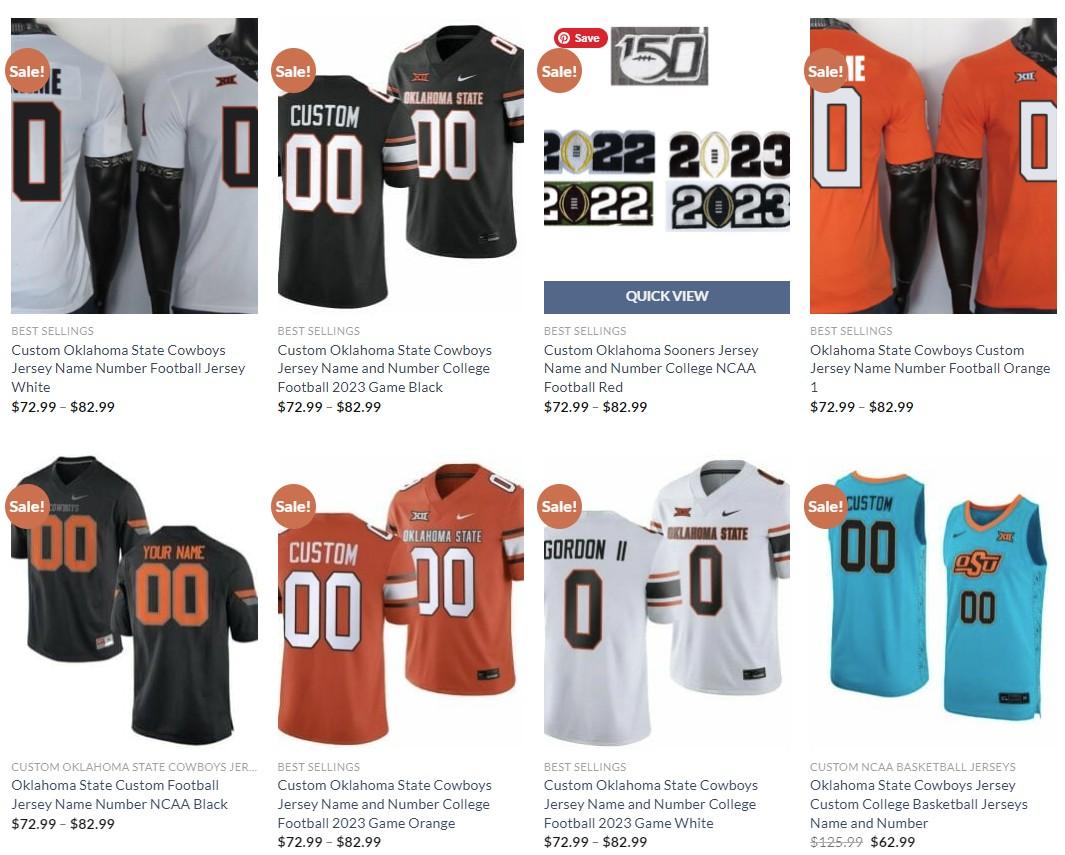The height and width of the screenshot is (855, 1065).
Task: Click Sale badge on orange custom jersey
Action: pos(825,71)
